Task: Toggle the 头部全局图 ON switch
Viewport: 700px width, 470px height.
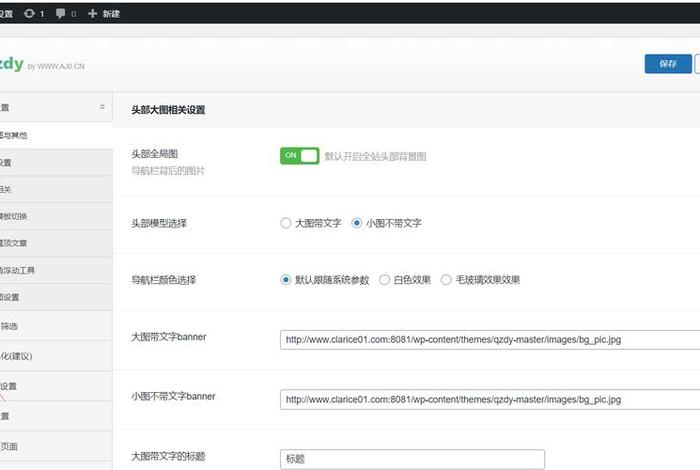Action: [x=300, y=156]
